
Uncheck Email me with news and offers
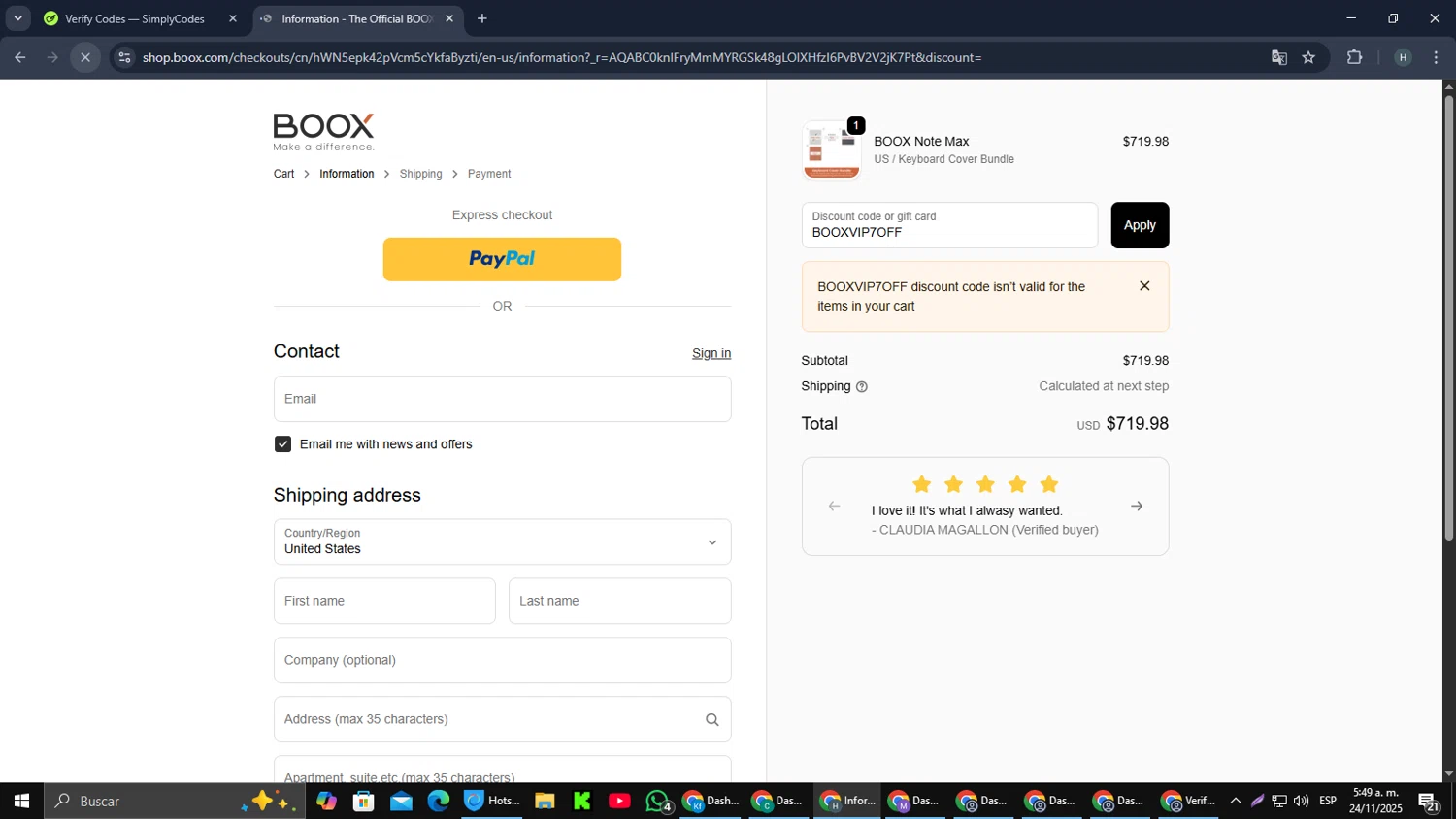click(x=282, y=444)
